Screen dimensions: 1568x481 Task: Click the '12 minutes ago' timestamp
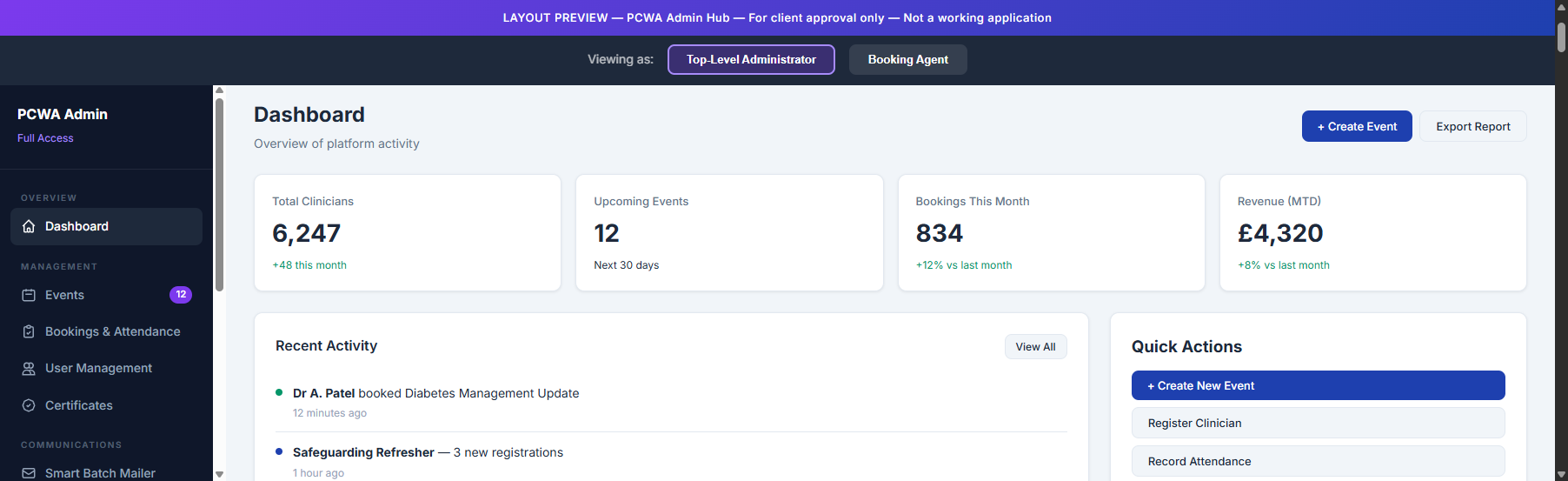329,413
